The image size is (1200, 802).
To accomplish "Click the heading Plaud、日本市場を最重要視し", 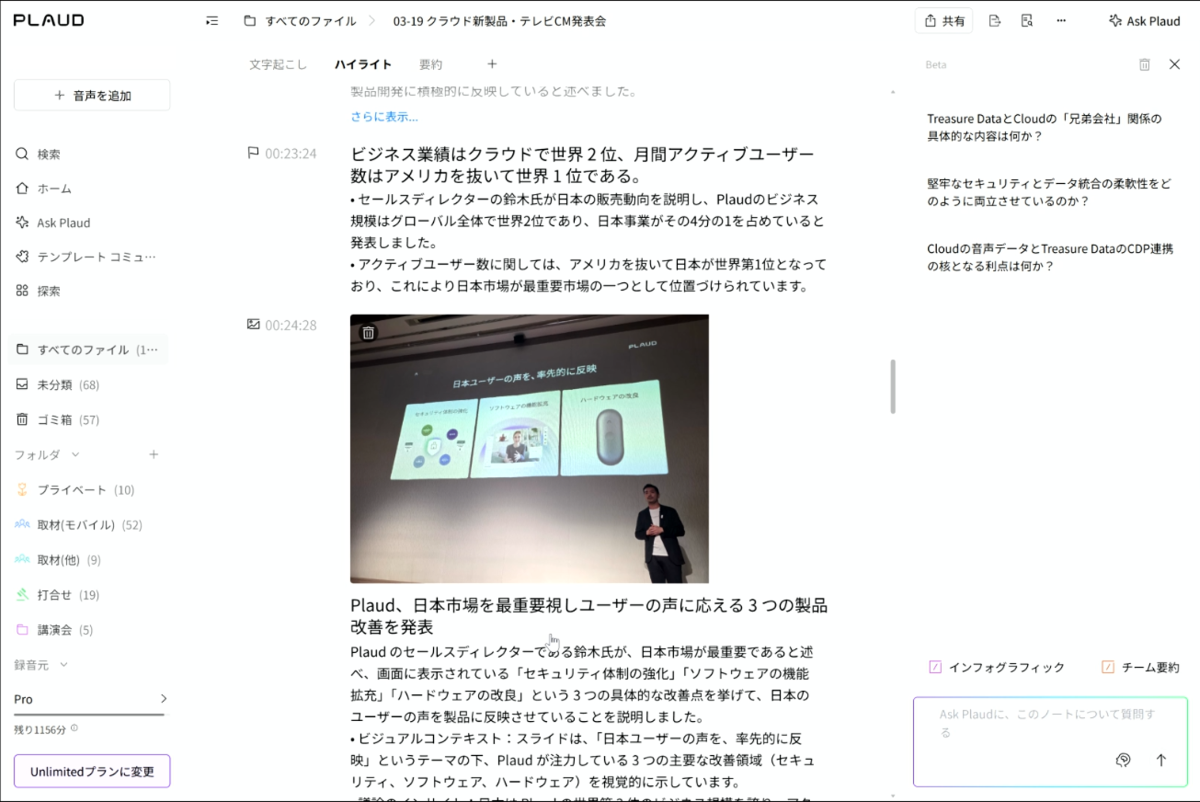I will click(x=589, y=616).
